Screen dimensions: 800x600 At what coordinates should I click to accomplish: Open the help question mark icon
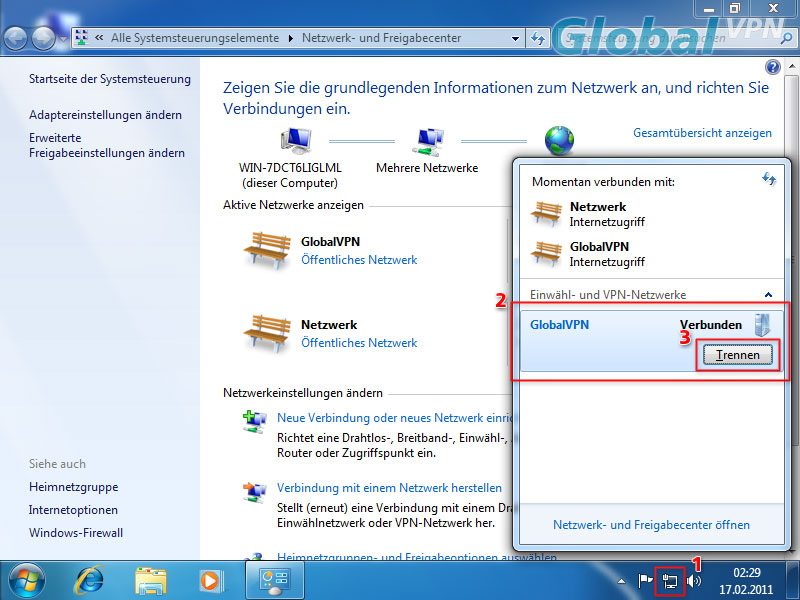[x=772, y=67]
